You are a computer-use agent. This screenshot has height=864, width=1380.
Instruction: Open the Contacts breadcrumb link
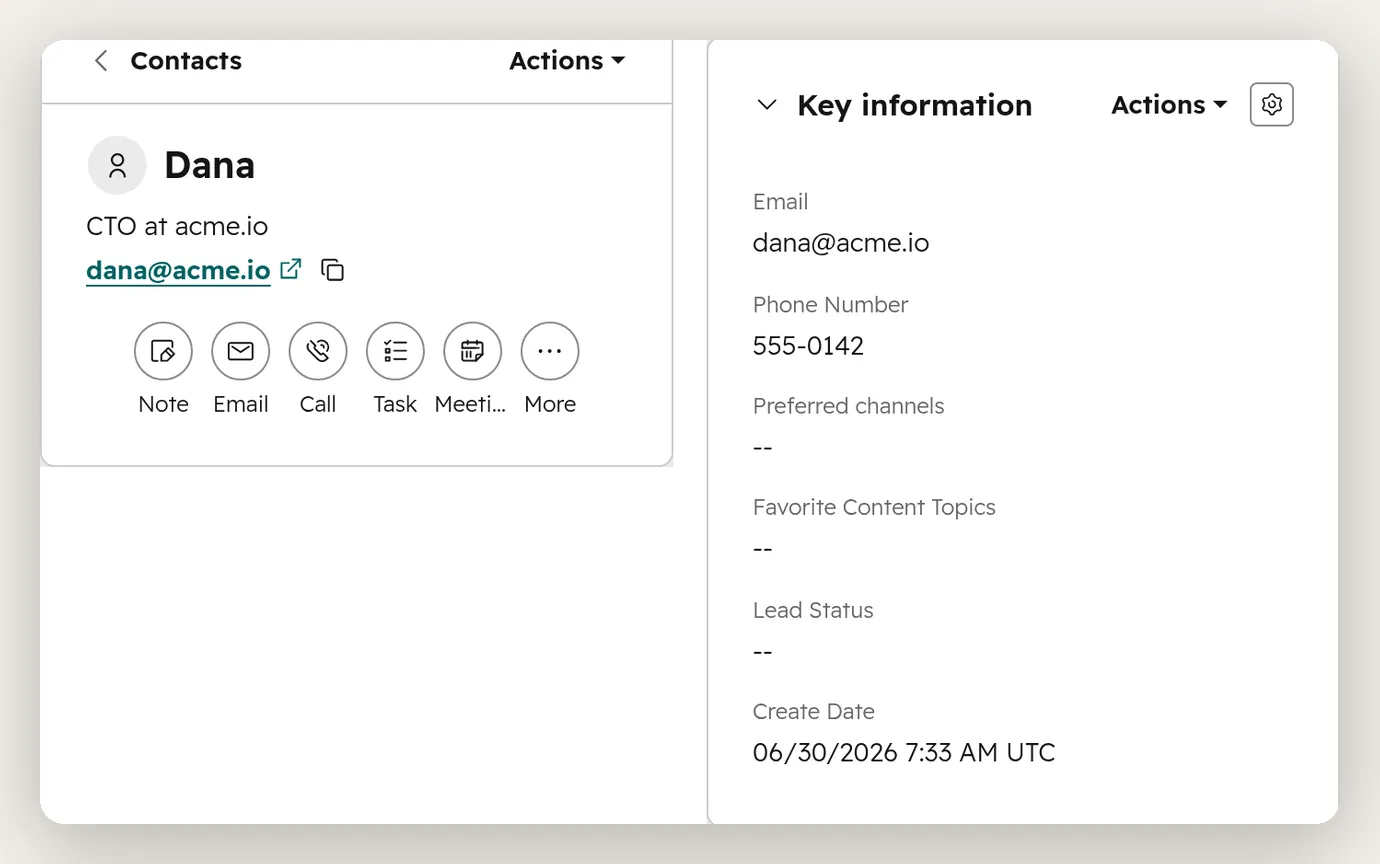click(x=186, y=61)
